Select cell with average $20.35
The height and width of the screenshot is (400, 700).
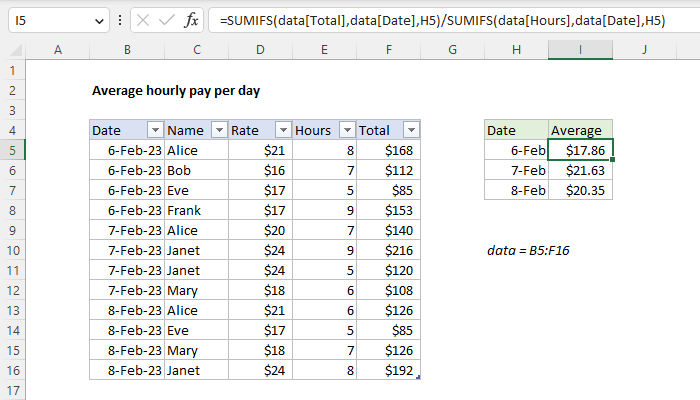pyautogui.click(x=580, y=191)
